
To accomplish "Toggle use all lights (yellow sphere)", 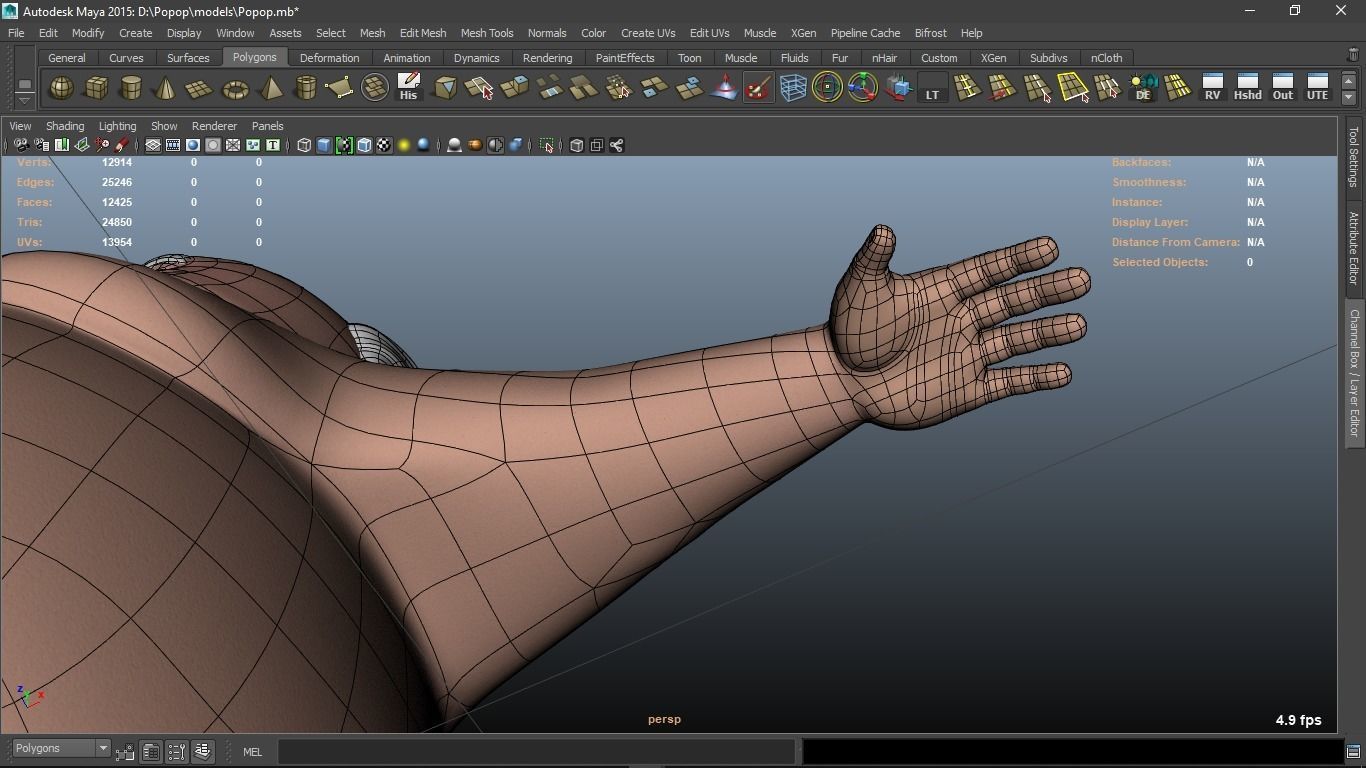I will [x=404, y=146].
